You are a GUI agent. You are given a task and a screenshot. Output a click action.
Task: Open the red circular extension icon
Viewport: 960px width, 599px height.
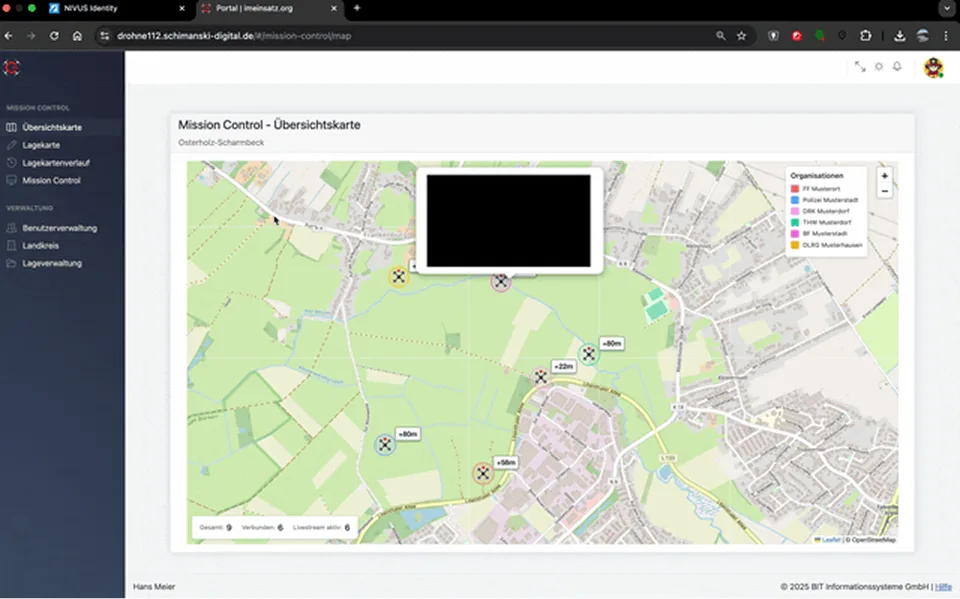tap(797, 36)
